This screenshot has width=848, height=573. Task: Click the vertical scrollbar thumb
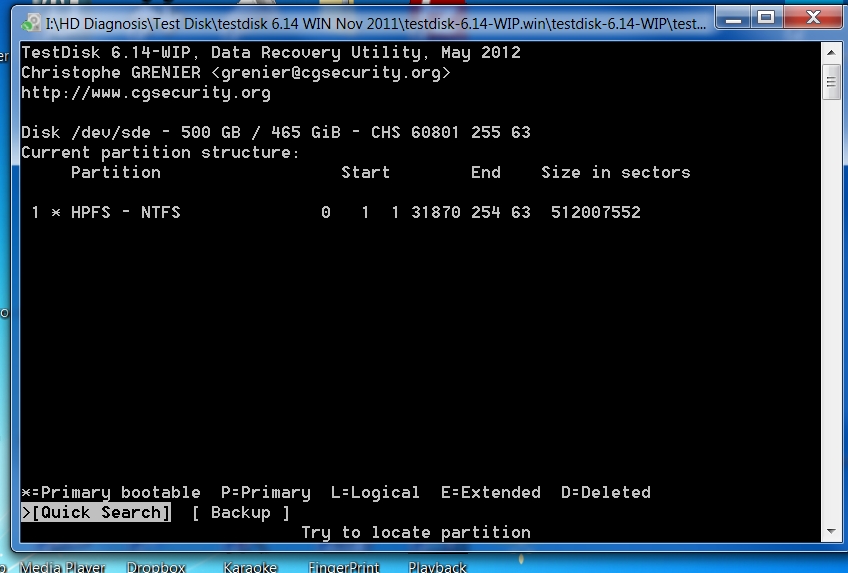[831, 82]
